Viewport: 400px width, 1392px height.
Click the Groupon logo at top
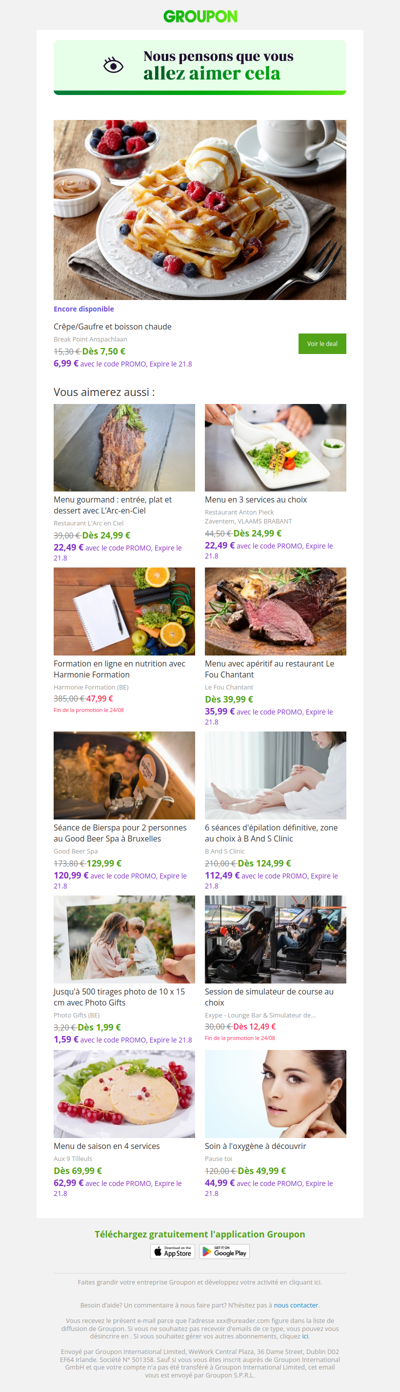tap(200, 16)
